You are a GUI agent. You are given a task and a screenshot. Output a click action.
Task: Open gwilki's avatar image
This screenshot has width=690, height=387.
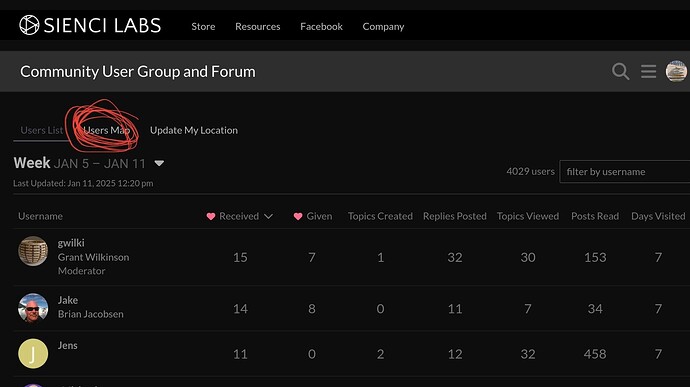[x=33, y=251]
